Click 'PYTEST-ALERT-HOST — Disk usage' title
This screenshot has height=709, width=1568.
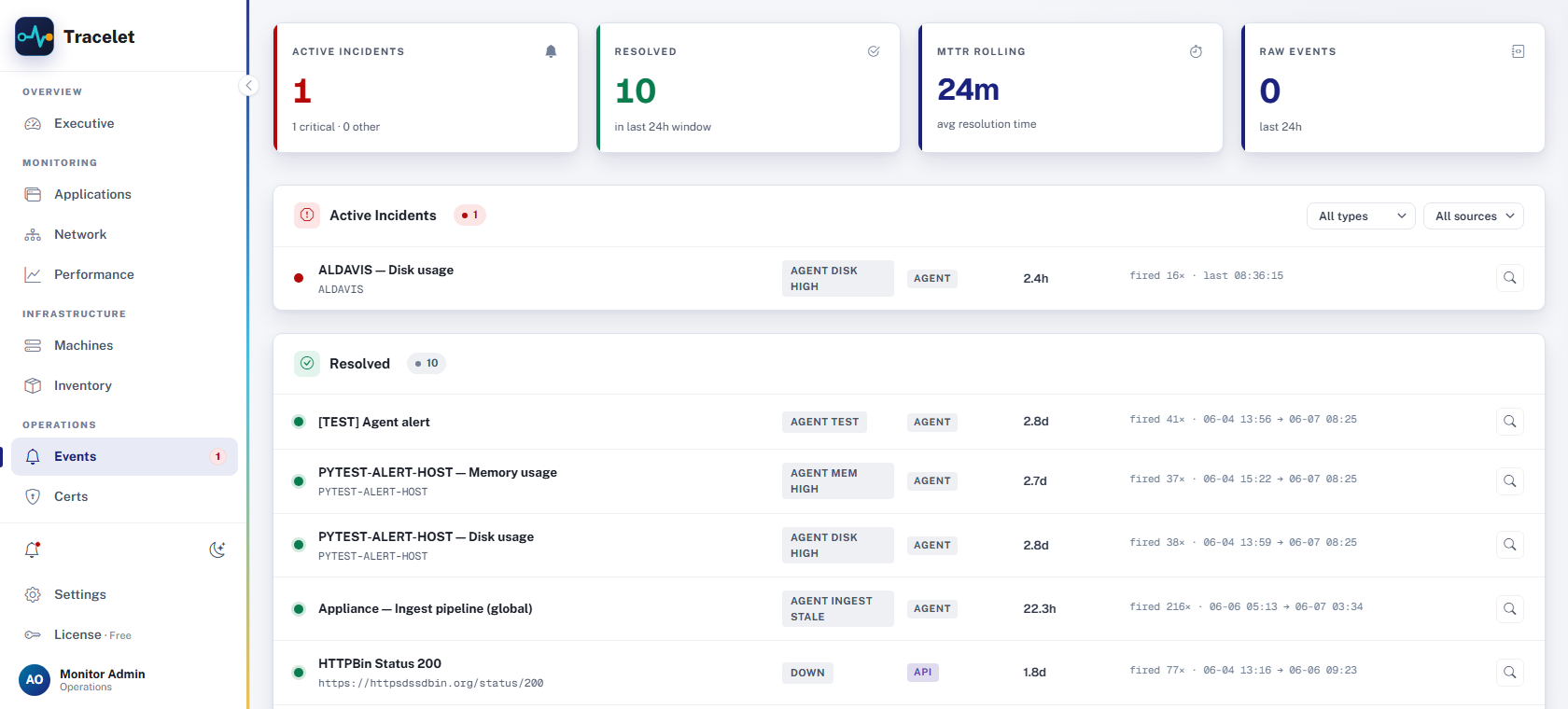(x=426, y=536)
